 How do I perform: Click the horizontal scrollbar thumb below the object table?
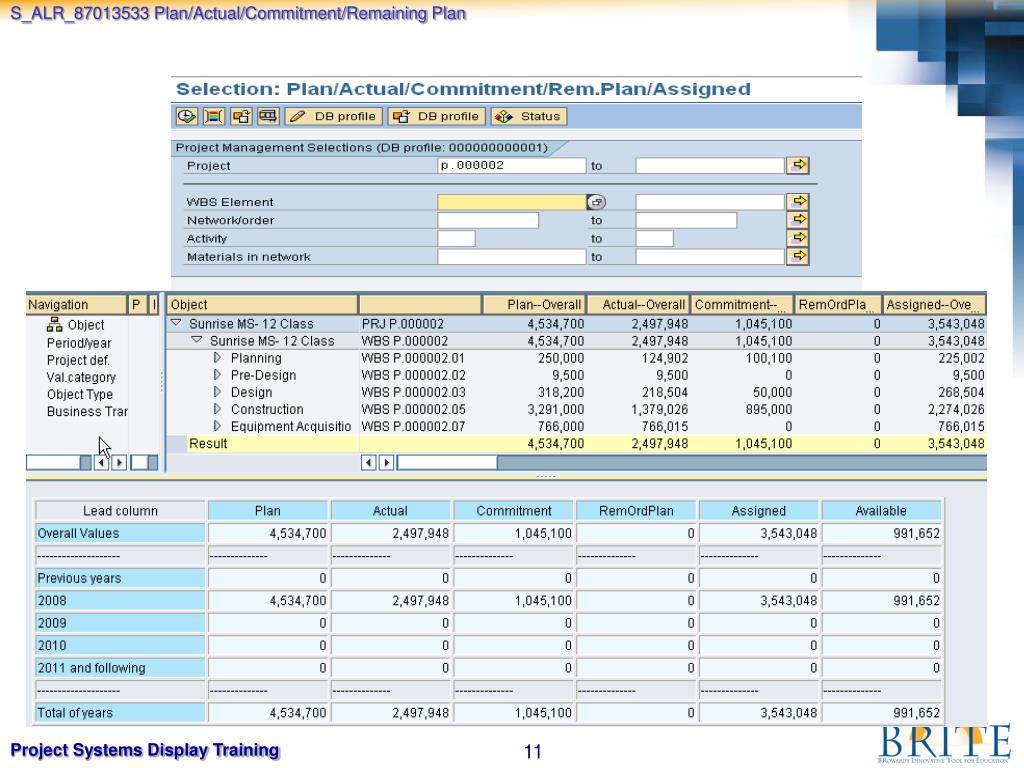point(447,463)
